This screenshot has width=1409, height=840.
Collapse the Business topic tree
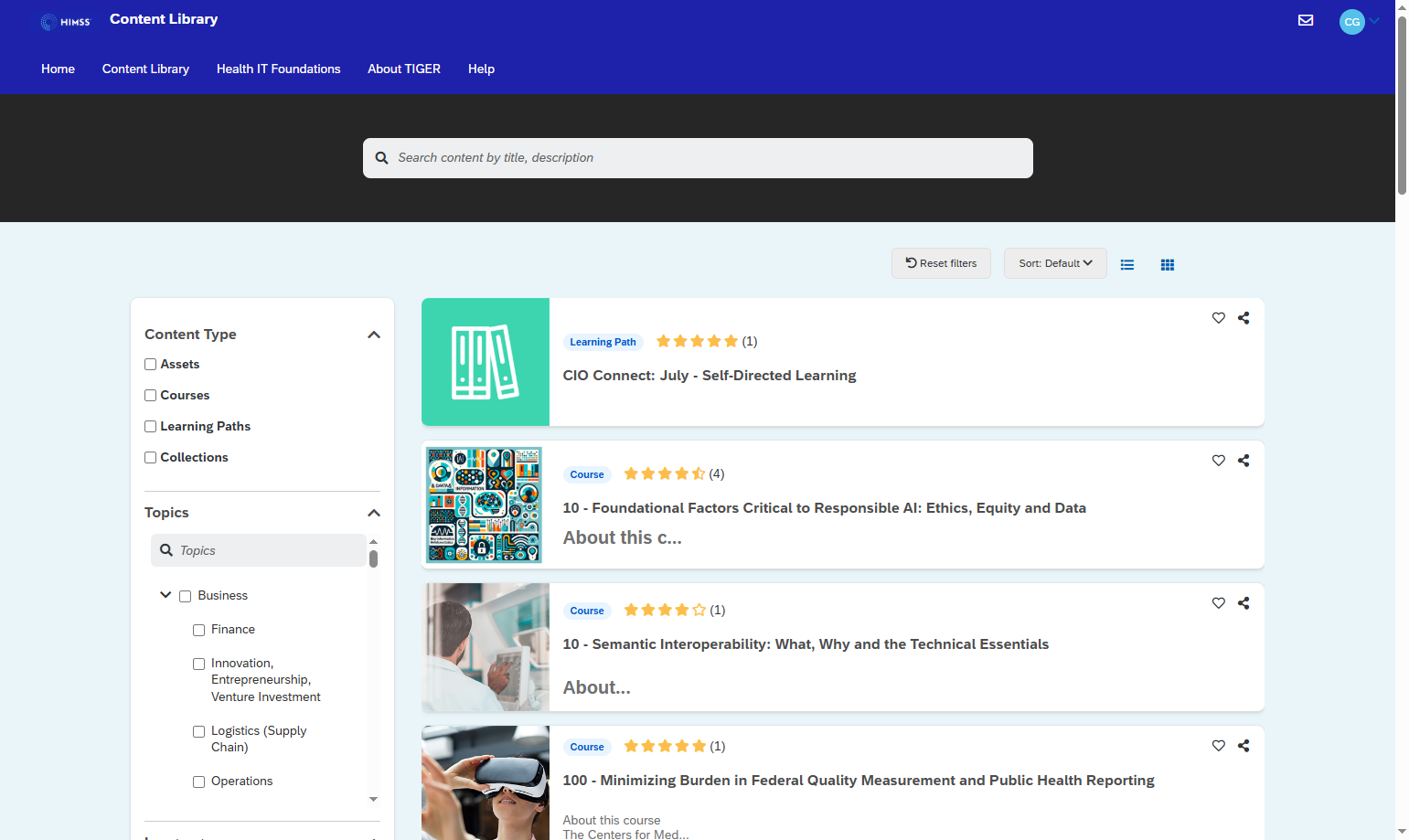pos(165,595)
